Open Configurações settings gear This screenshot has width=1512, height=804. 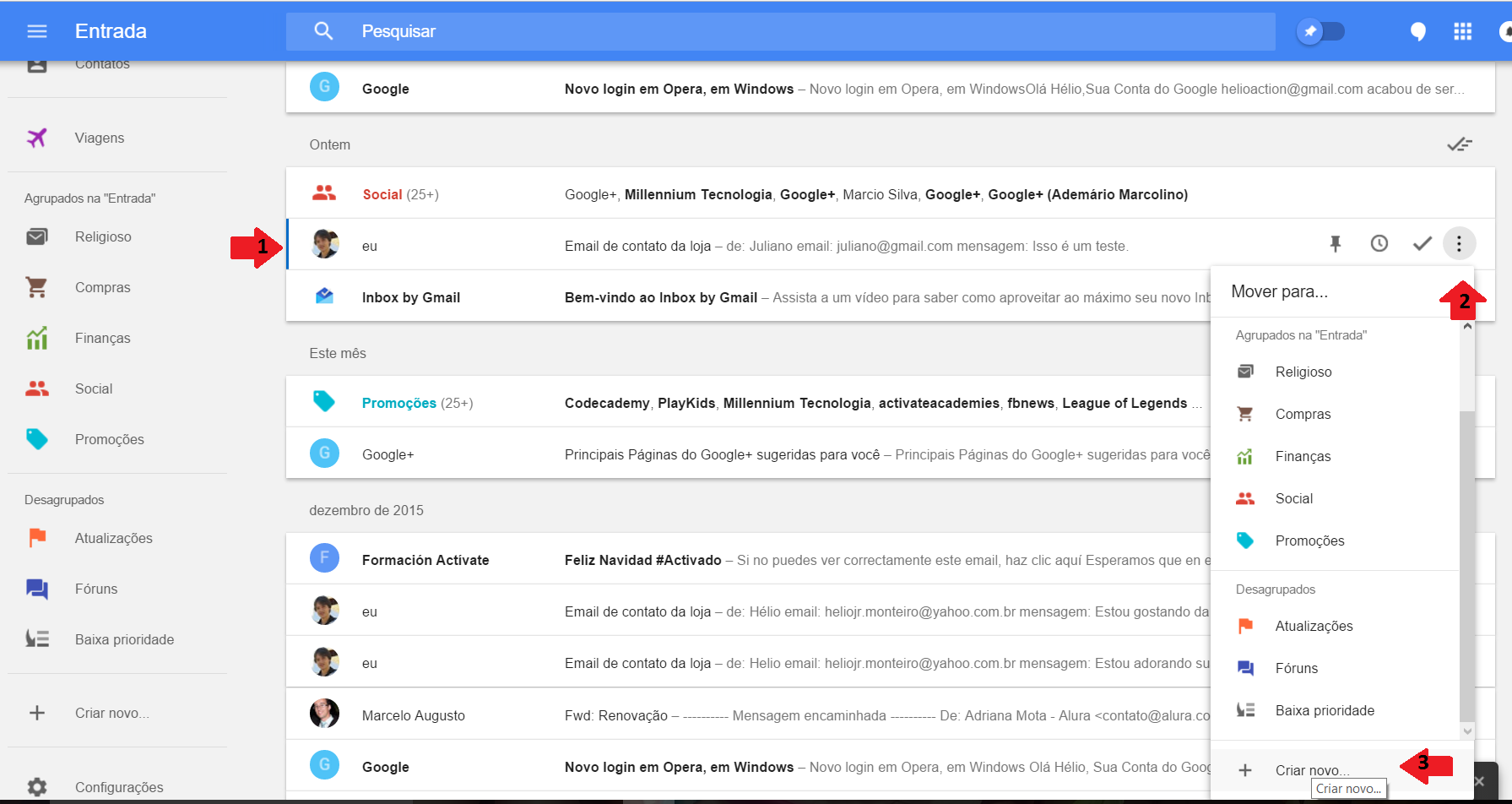tap(37, 787)
